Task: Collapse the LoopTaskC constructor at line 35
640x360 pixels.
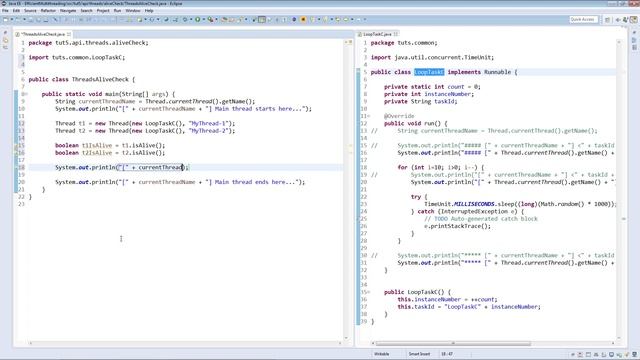Action: [369, 292]
